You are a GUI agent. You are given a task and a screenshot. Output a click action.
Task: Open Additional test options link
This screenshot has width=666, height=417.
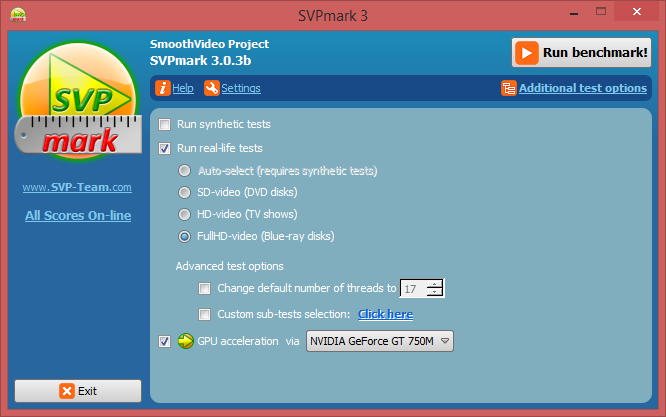coord(583,88)
